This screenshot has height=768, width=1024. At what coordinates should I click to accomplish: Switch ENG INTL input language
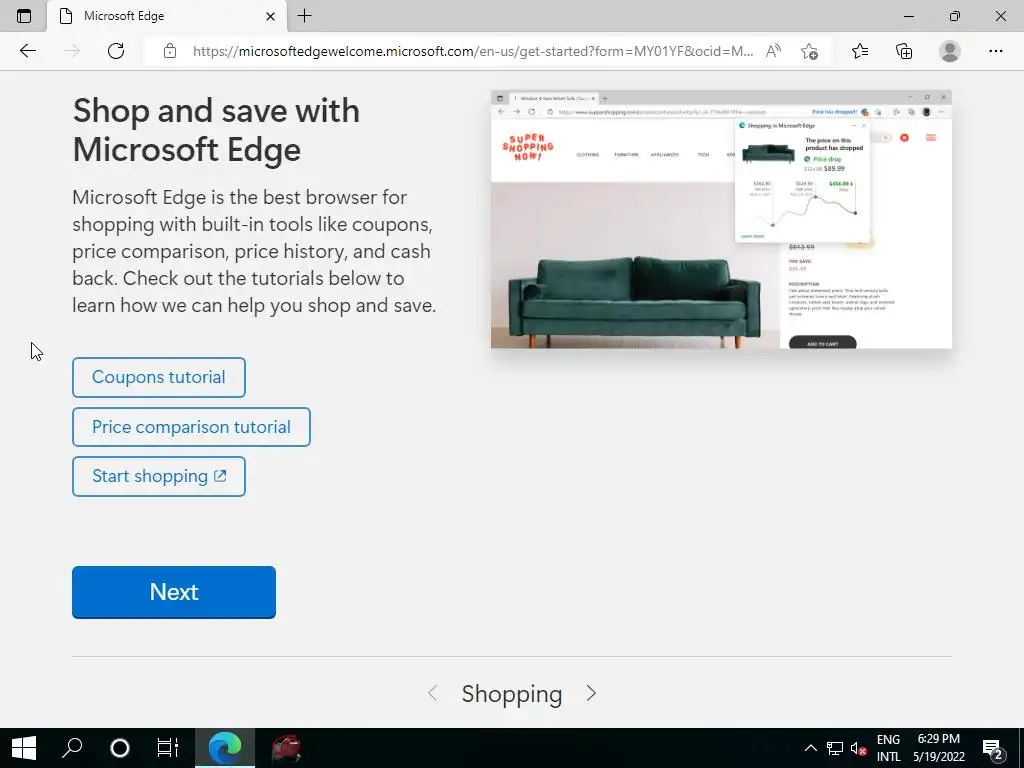point(888,748)
